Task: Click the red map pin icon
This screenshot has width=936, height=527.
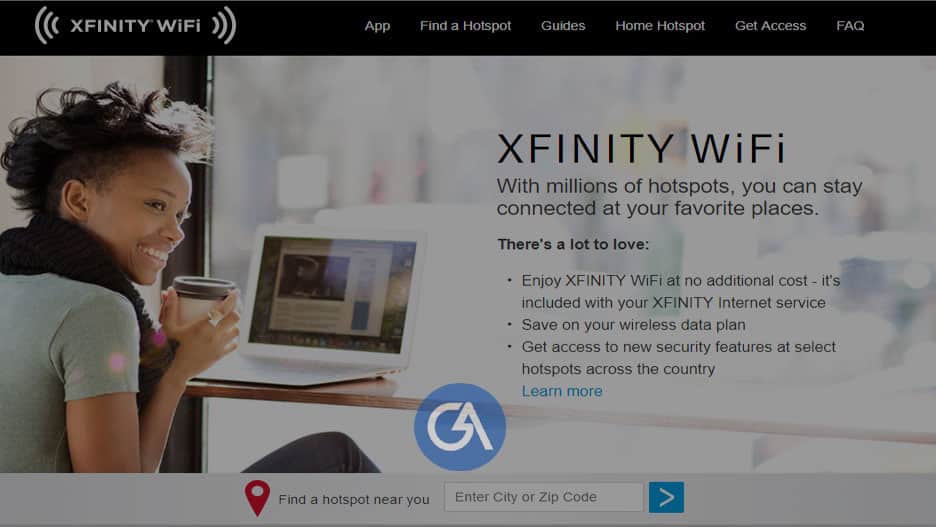Action: pyautogui.click(x=257, y=497)
